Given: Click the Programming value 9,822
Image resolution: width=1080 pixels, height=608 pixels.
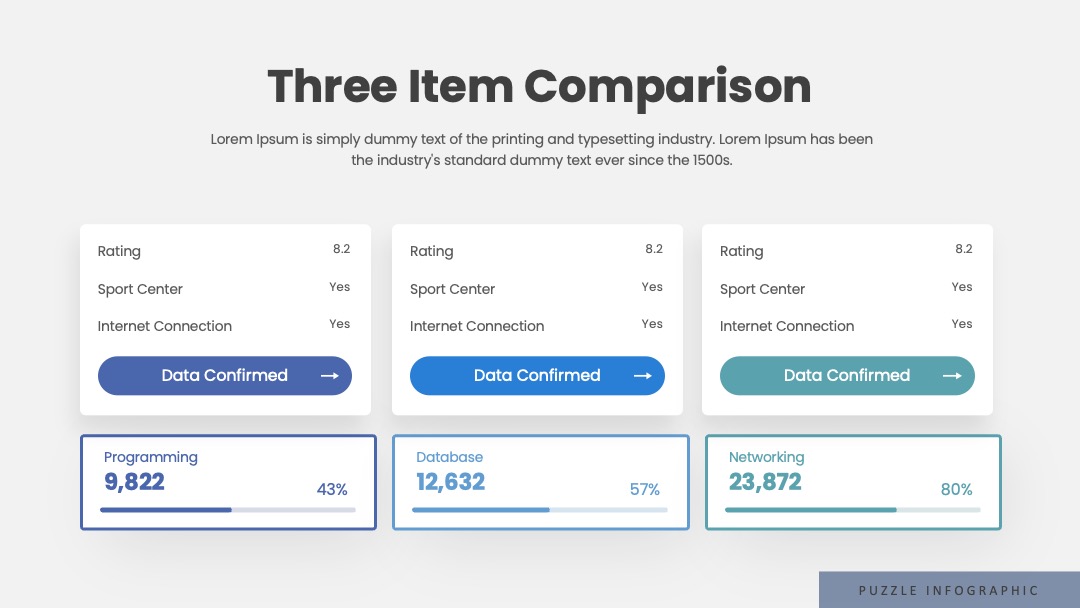Looking at the screenshot, I should (134, 482).
